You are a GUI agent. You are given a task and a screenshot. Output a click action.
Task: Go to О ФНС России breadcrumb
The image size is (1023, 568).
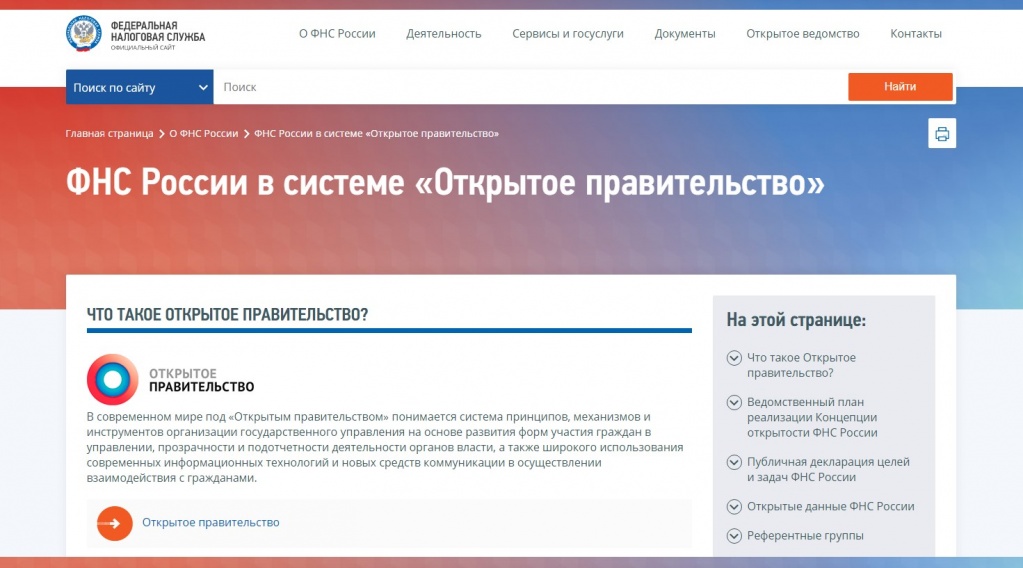[204, 133]
